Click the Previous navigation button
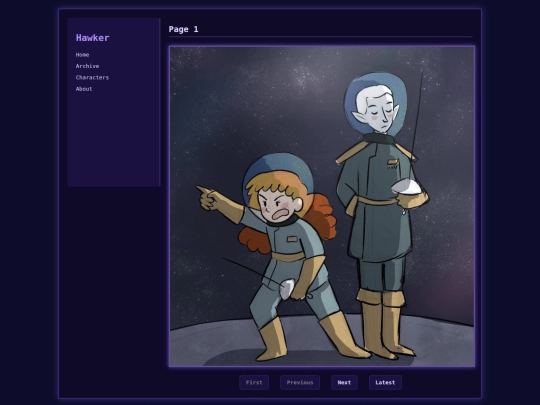The width and height of the screenshot is (540, 405). point(300,383)
